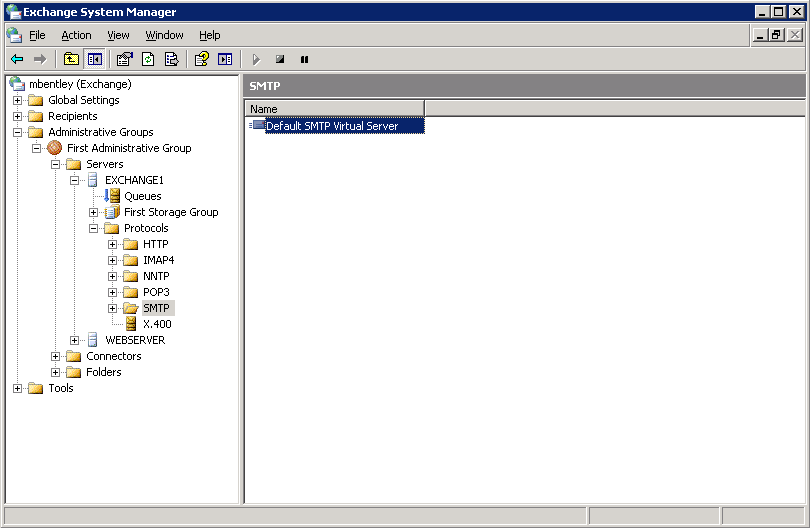Collapse First Administrative Group node
Image resolution: width=810 pixels, height=528 pixels.
click(x=36, y=148)
